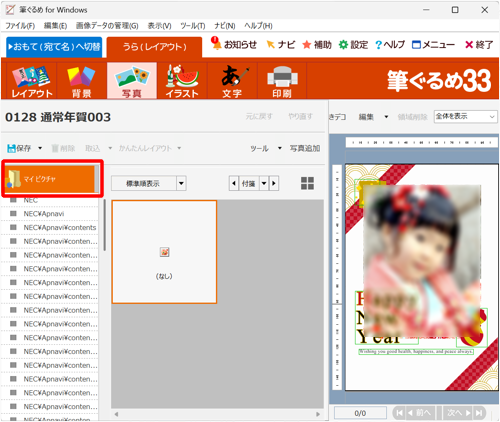Select the マイピクチャ folder
500x422 pixels.
50,179
